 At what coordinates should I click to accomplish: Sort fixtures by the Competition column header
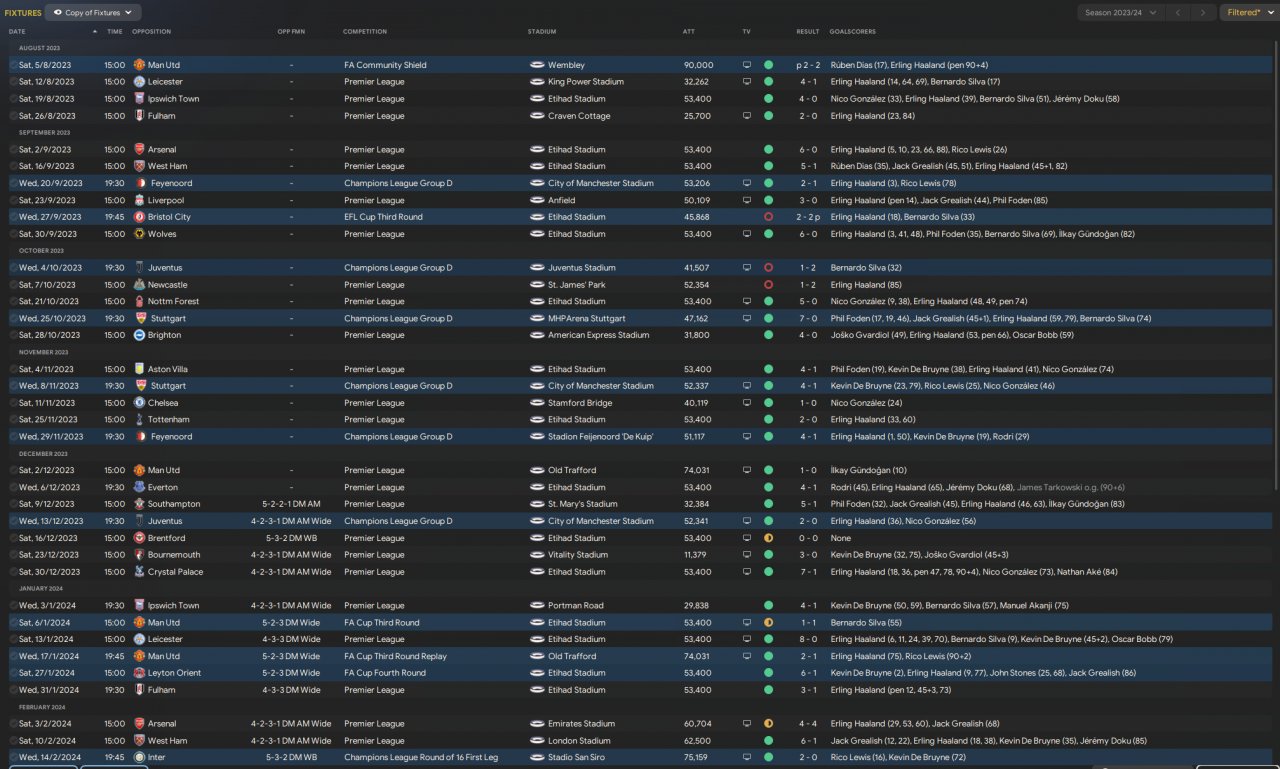(x=365, y=32)
